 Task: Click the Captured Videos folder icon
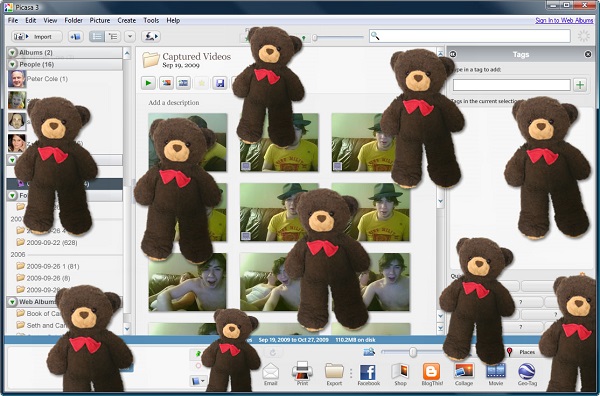tap(151, 60)
